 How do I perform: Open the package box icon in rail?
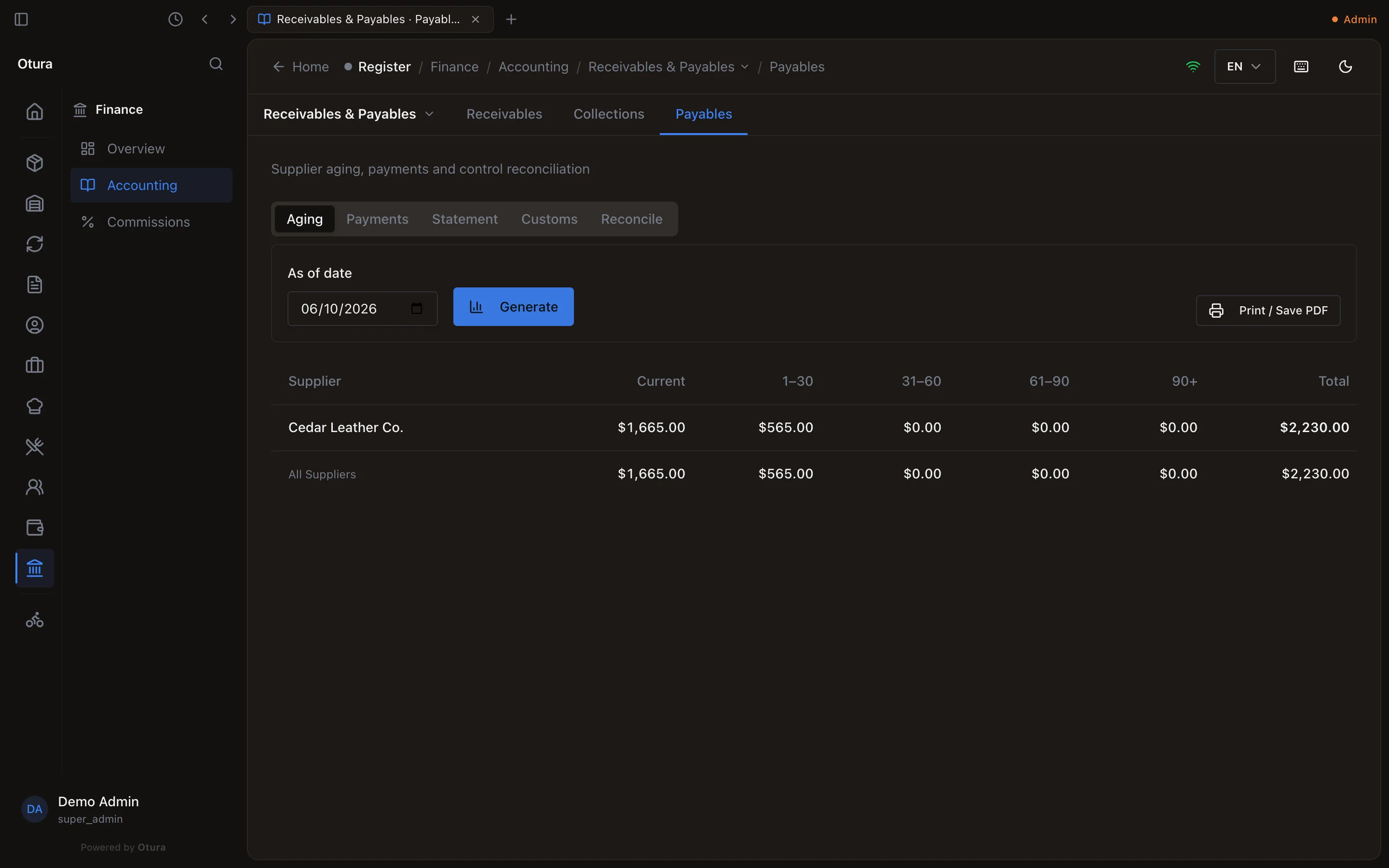tap(35, 163)
